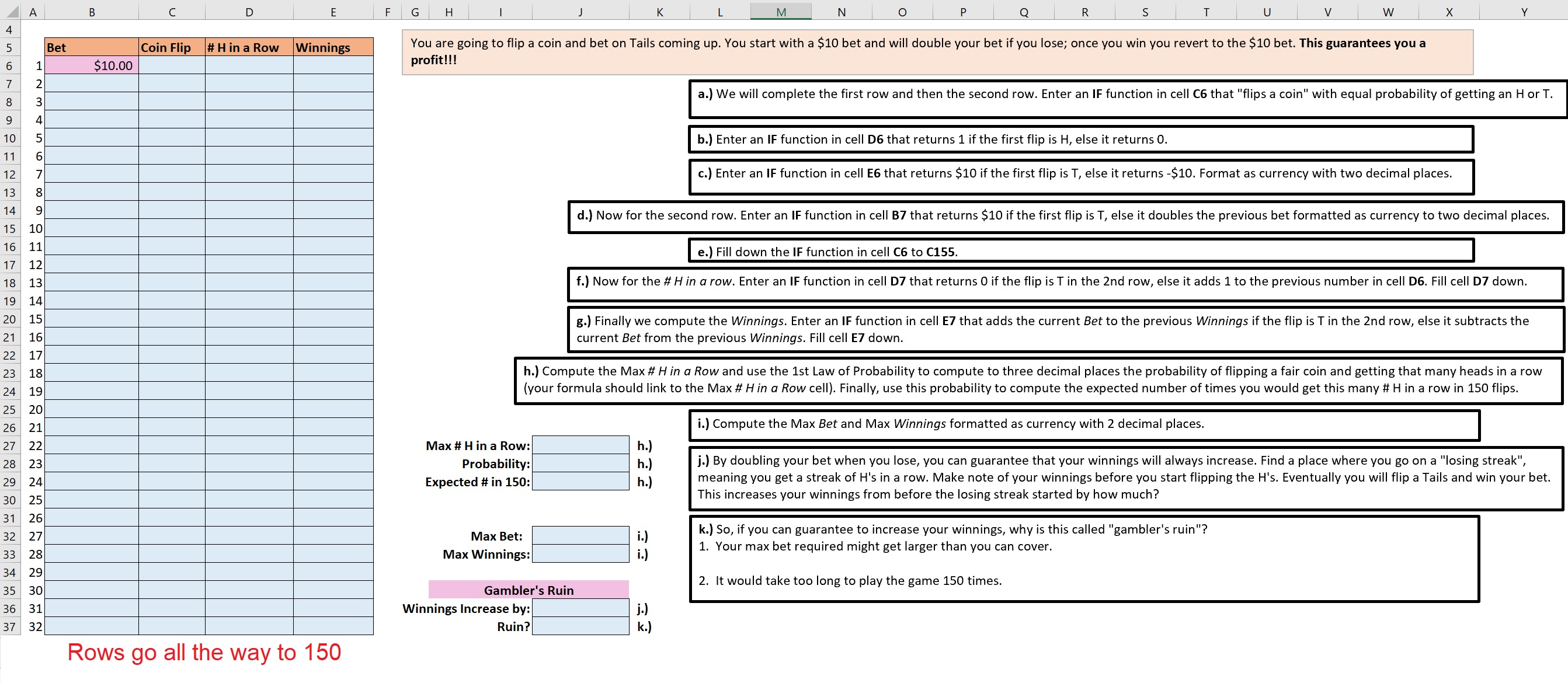Click row number 37 header
The height and width of the screenshot is (683, 1568).
(x=9, y=626)
